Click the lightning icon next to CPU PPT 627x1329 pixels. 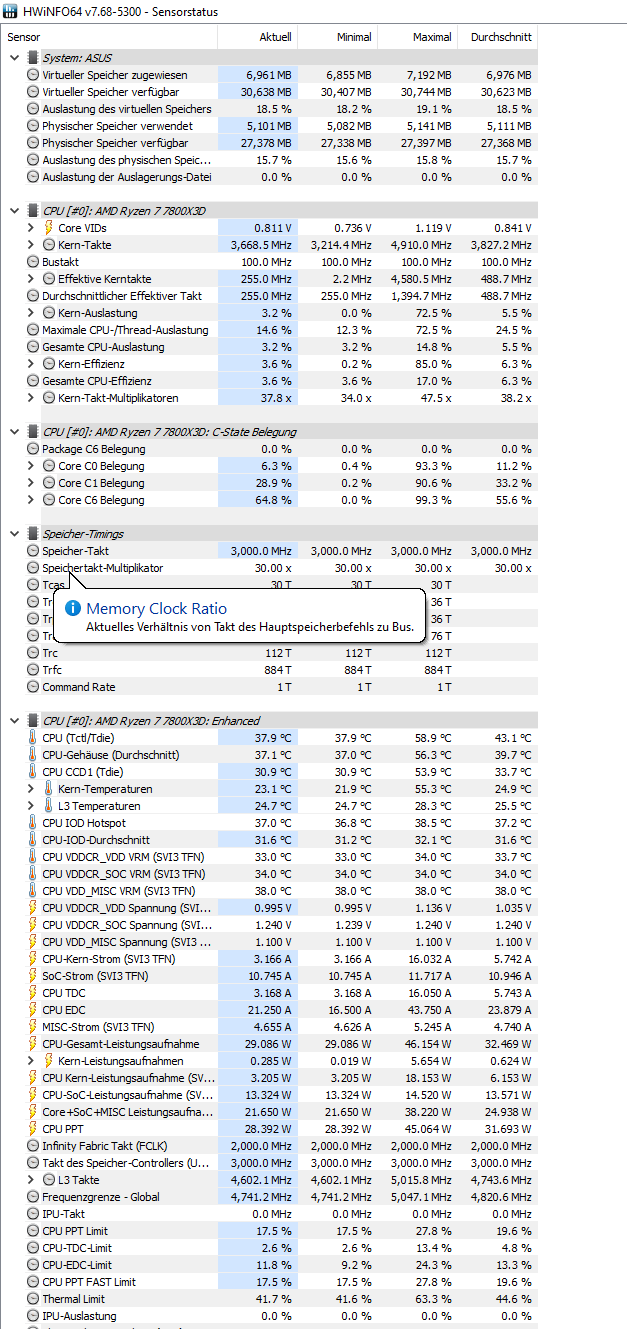[x=33, y=1129]
